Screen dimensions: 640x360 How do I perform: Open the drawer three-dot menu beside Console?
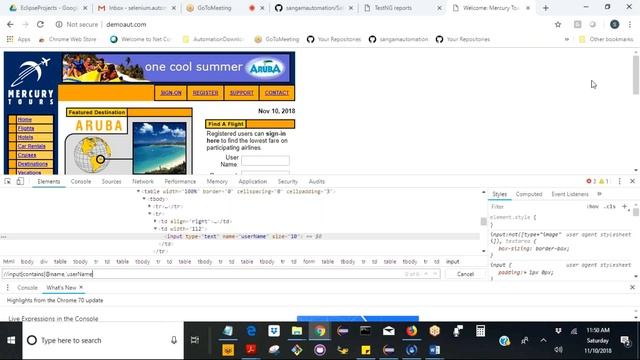point(7,288)
